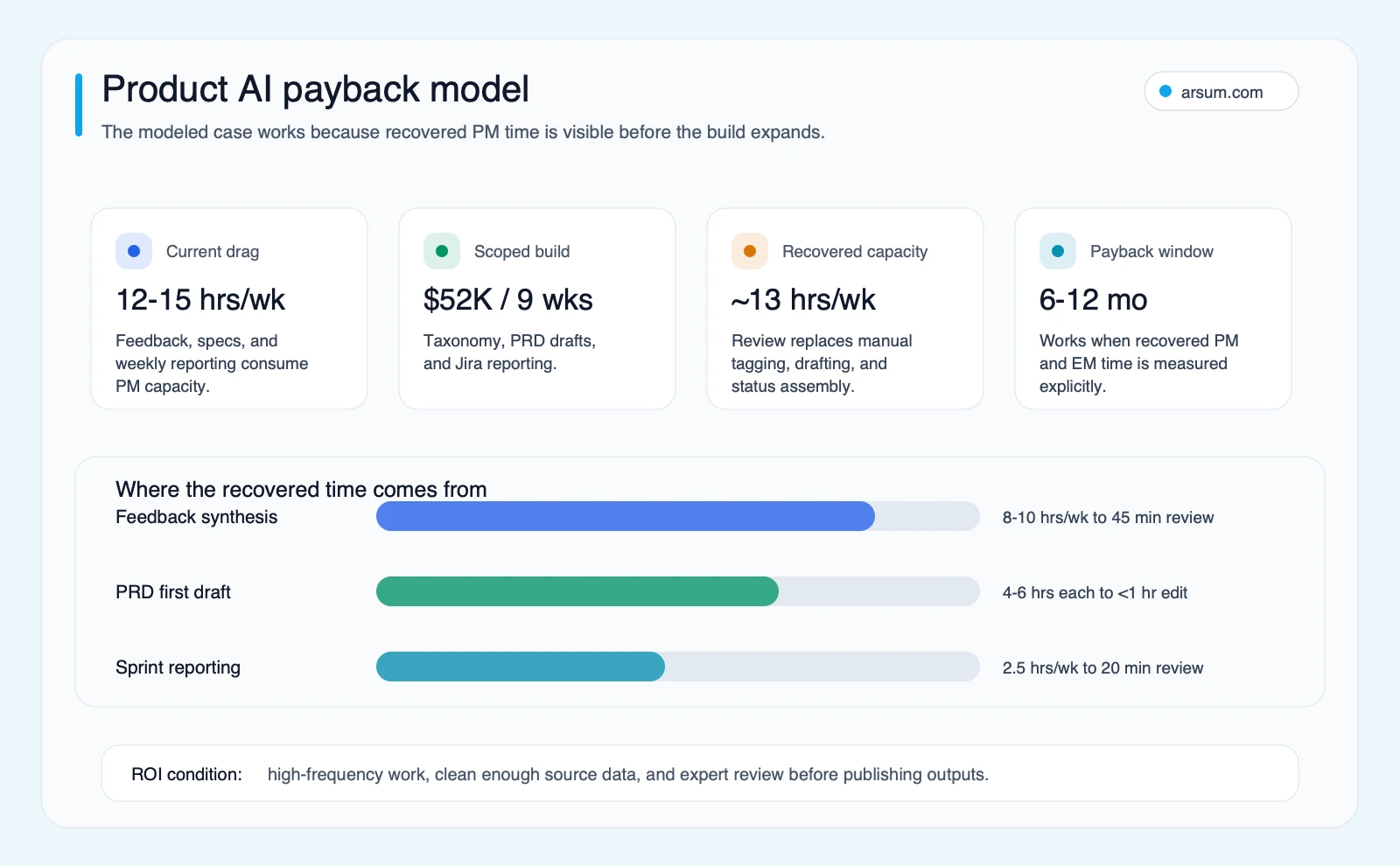Click the 'Current drag' label
The width and height of the screenshot is (1400, 866).
[x=213, y=252]
